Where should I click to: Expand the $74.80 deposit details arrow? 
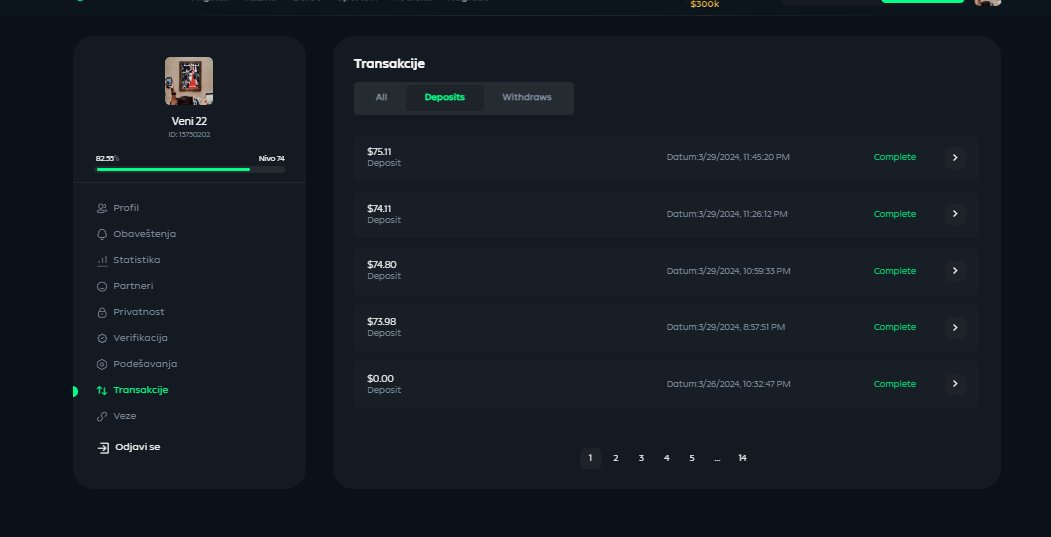coord(955,271)
